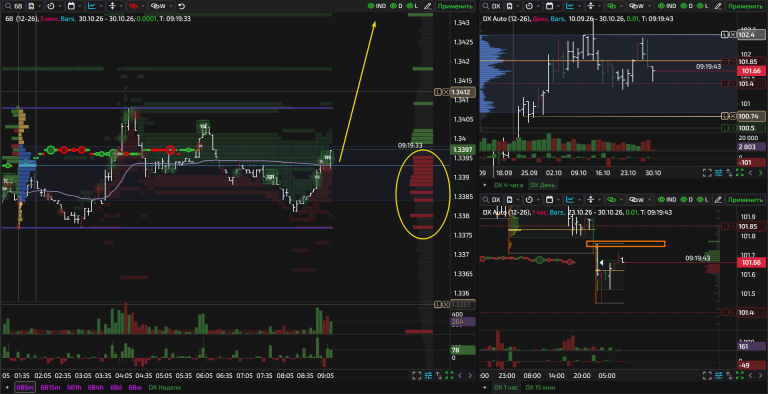Toggle IND visibility in the DX hourly chart
Viewport: 768px width, 394px height.
click(x=668, y=199)
